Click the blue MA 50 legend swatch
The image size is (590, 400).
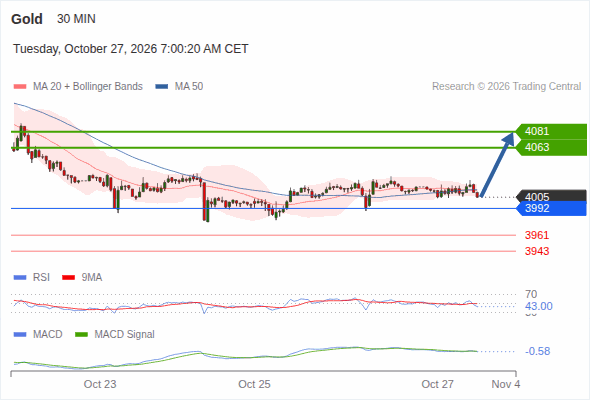click(162, 87)
